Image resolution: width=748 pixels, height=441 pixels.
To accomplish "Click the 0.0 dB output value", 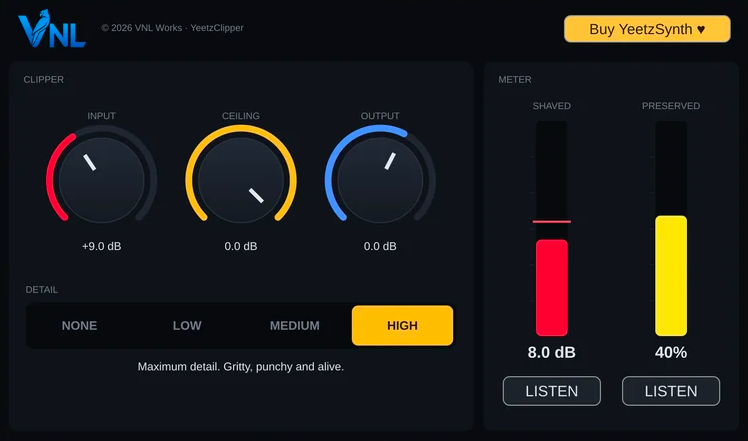I will click(x=380, y=246).
